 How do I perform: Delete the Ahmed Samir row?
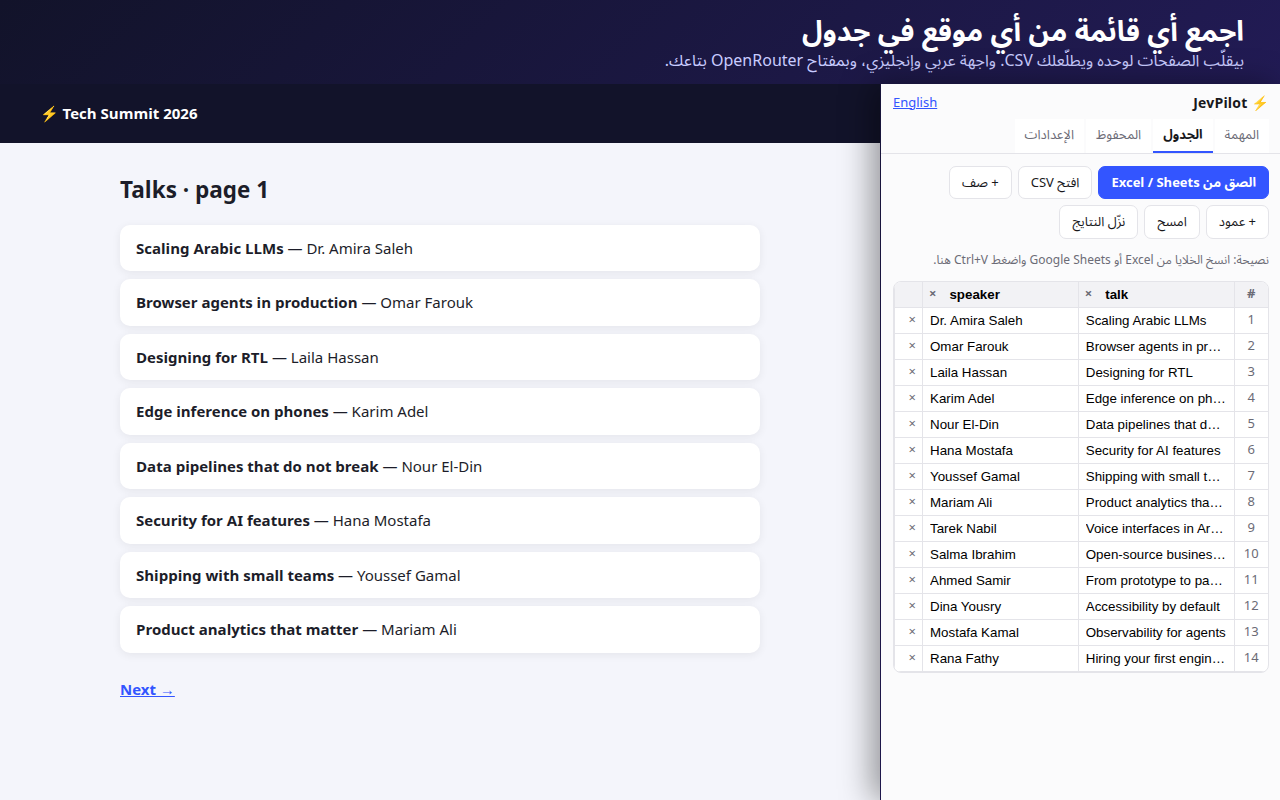pos(912,580)
